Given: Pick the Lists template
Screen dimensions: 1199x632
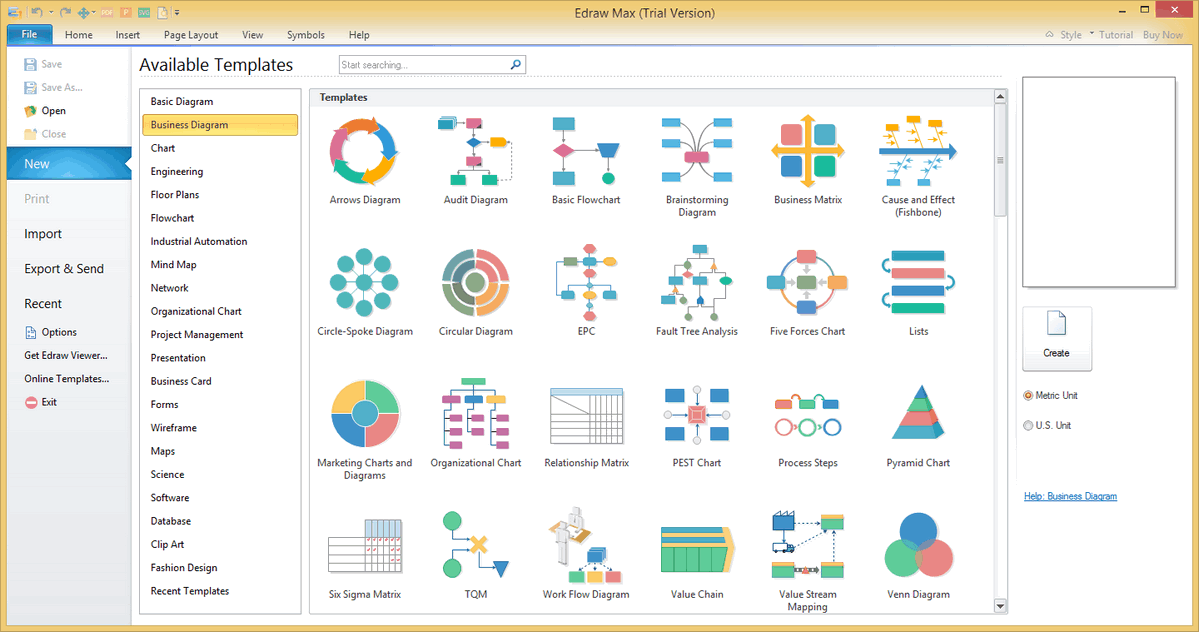Looking at the screenshot, I should [918, 292].
